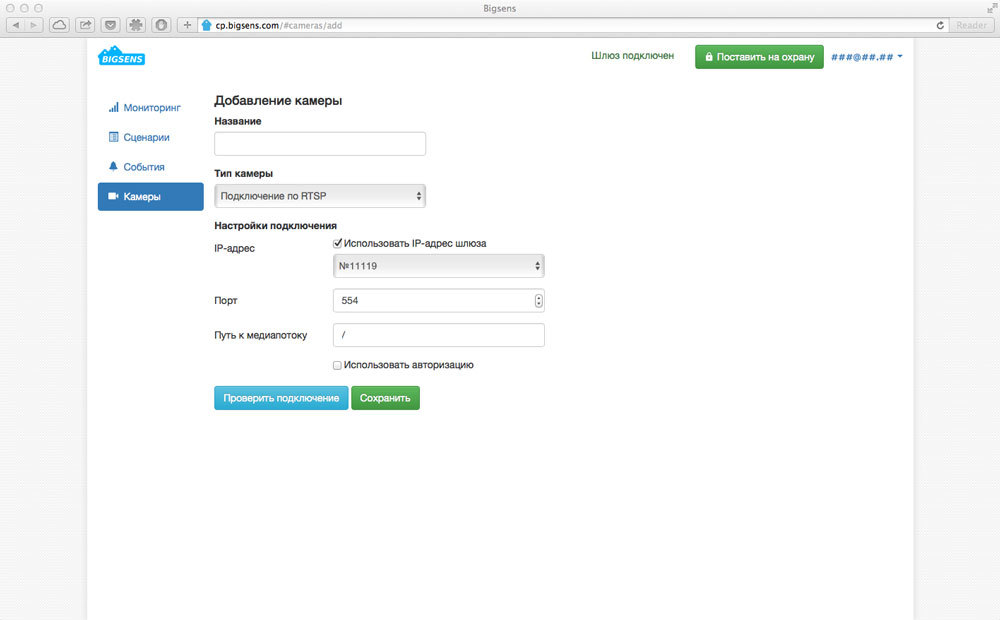Click the Bigsens logo
Viewport: 1000px width, 620px height.
click(x=121, y=56)
